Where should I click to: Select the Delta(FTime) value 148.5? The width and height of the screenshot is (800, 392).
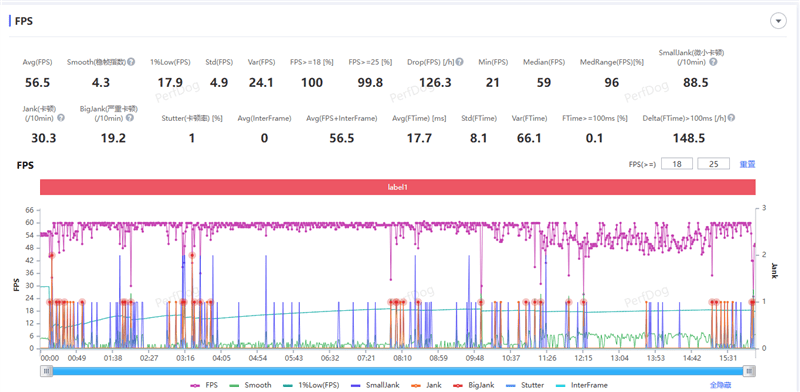[689, 138]
